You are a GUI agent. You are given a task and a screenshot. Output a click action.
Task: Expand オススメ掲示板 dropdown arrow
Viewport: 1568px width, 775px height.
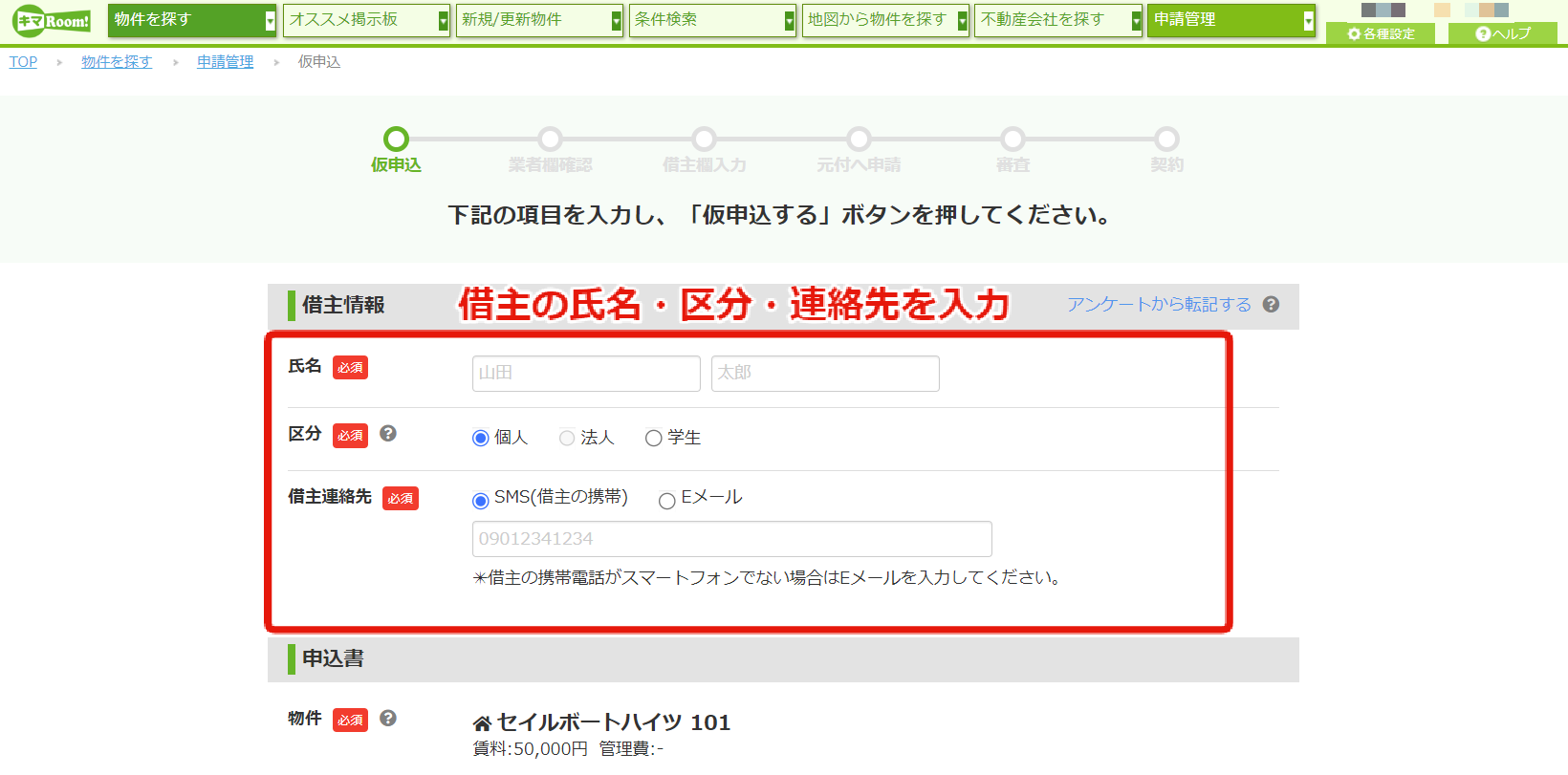(444, 21)
